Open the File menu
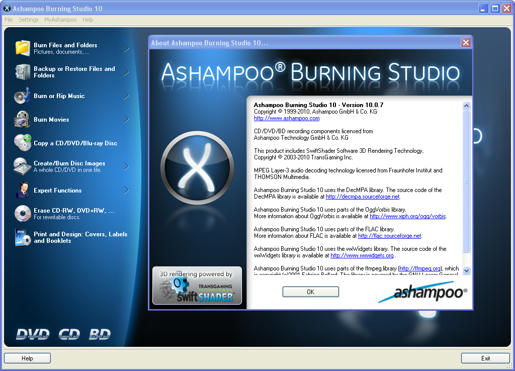The height and width of the screenshot is (371, 515). (x=8, y=20)
